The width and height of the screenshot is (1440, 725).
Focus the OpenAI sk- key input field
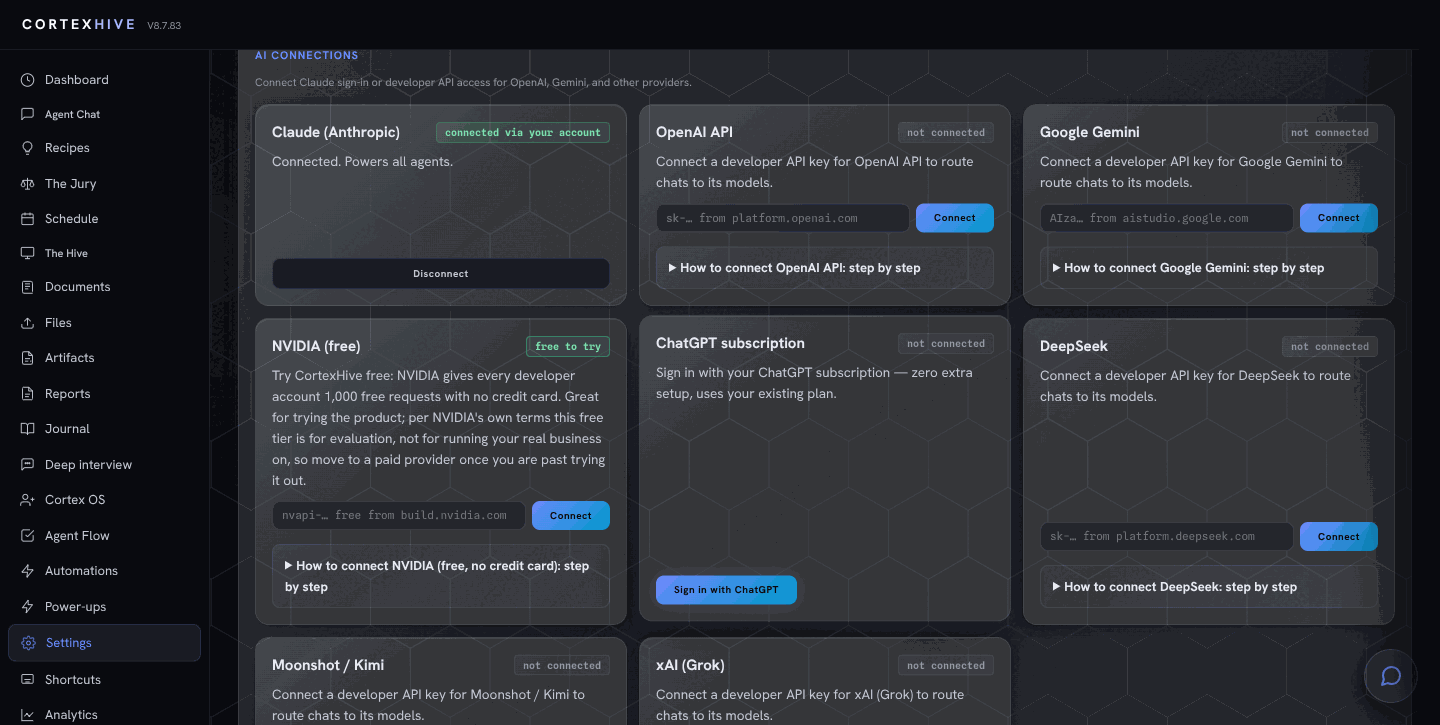point(783,218)
